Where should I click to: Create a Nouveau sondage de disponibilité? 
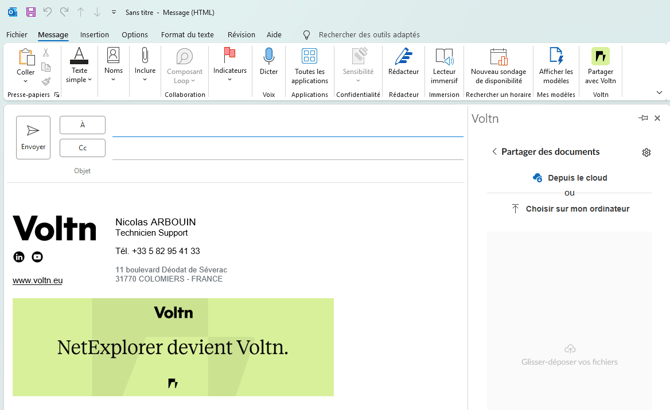498,66
